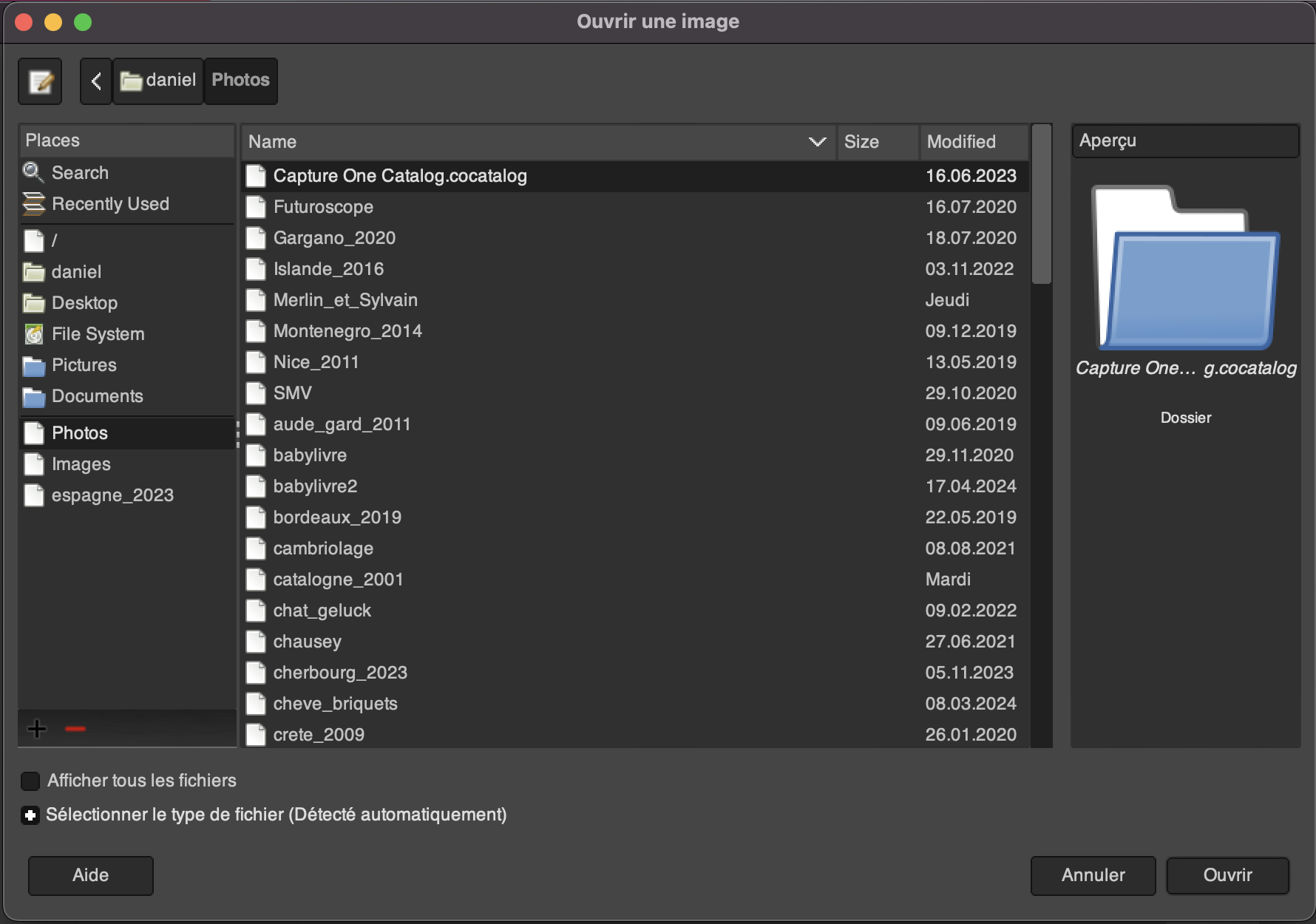Expand Sélectionner le type de fichier
The image size is (1316, 924).
pos(30,815)
